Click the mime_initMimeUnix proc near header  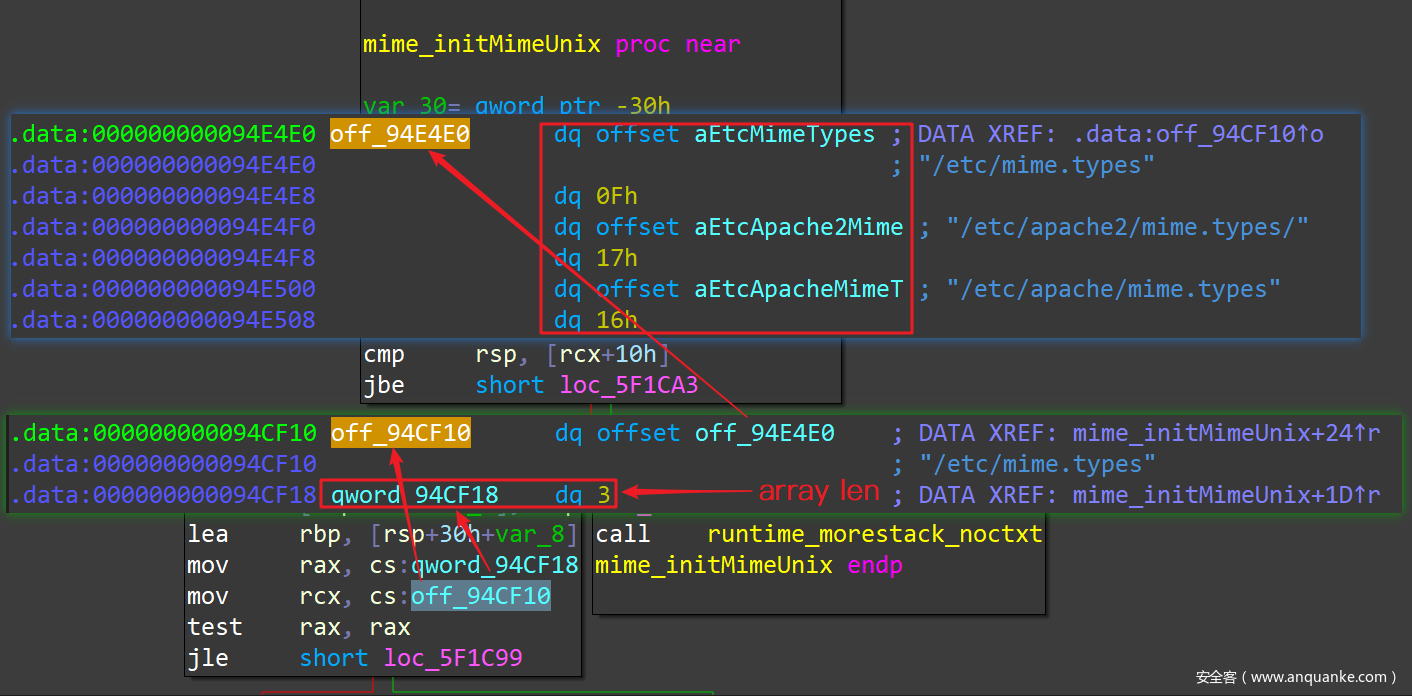click(x=551, y=45)
